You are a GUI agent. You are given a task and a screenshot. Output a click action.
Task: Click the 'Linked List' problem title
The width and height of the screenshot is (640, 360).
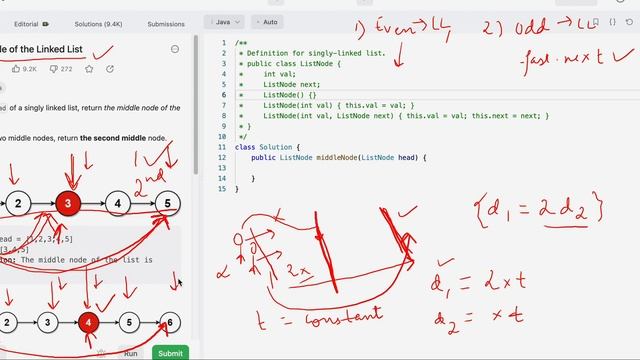pos(41,49)
